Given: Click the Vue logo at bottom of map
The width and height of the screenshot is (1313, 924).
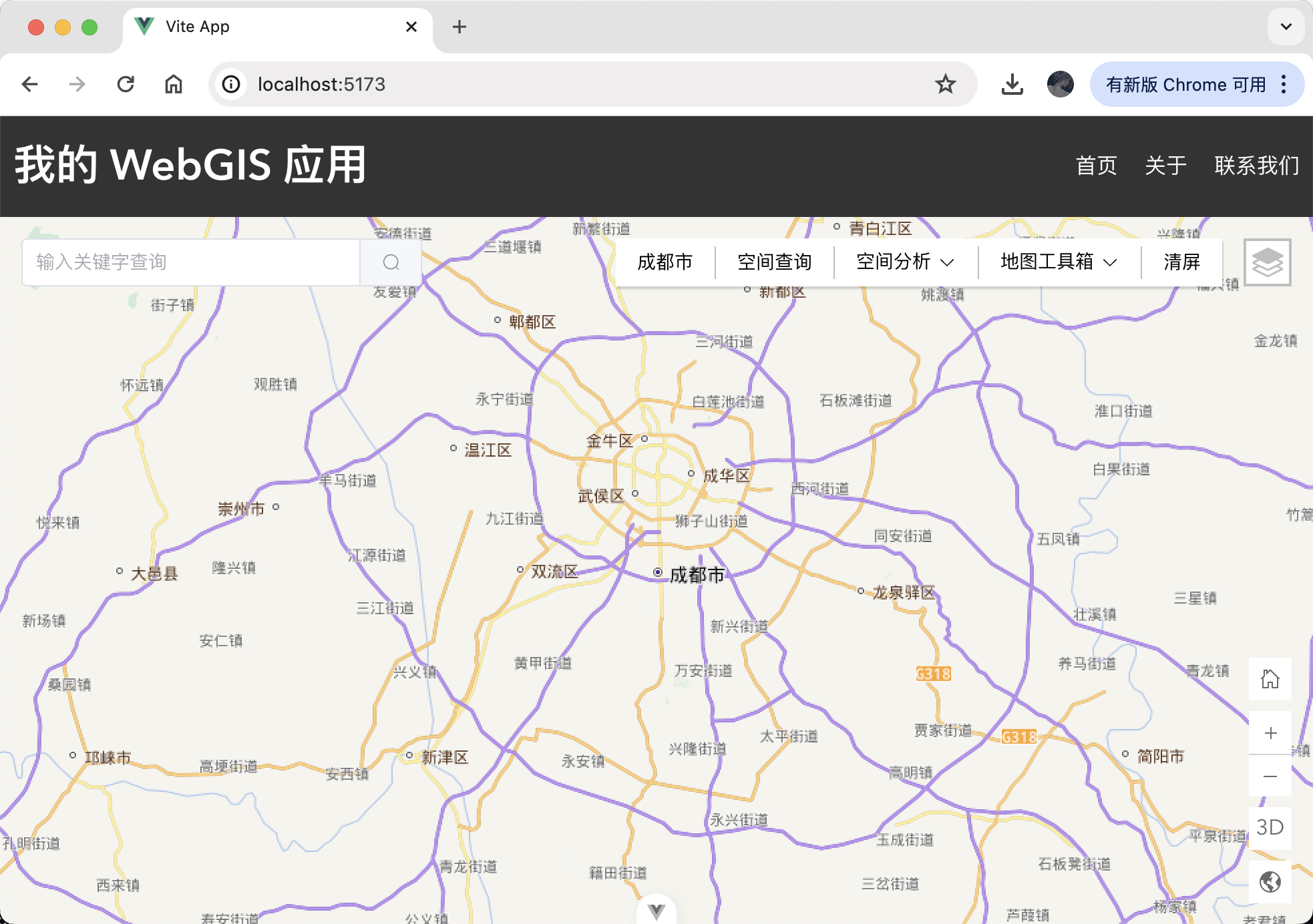Looking at the screenshot, I should coord(656,911).
